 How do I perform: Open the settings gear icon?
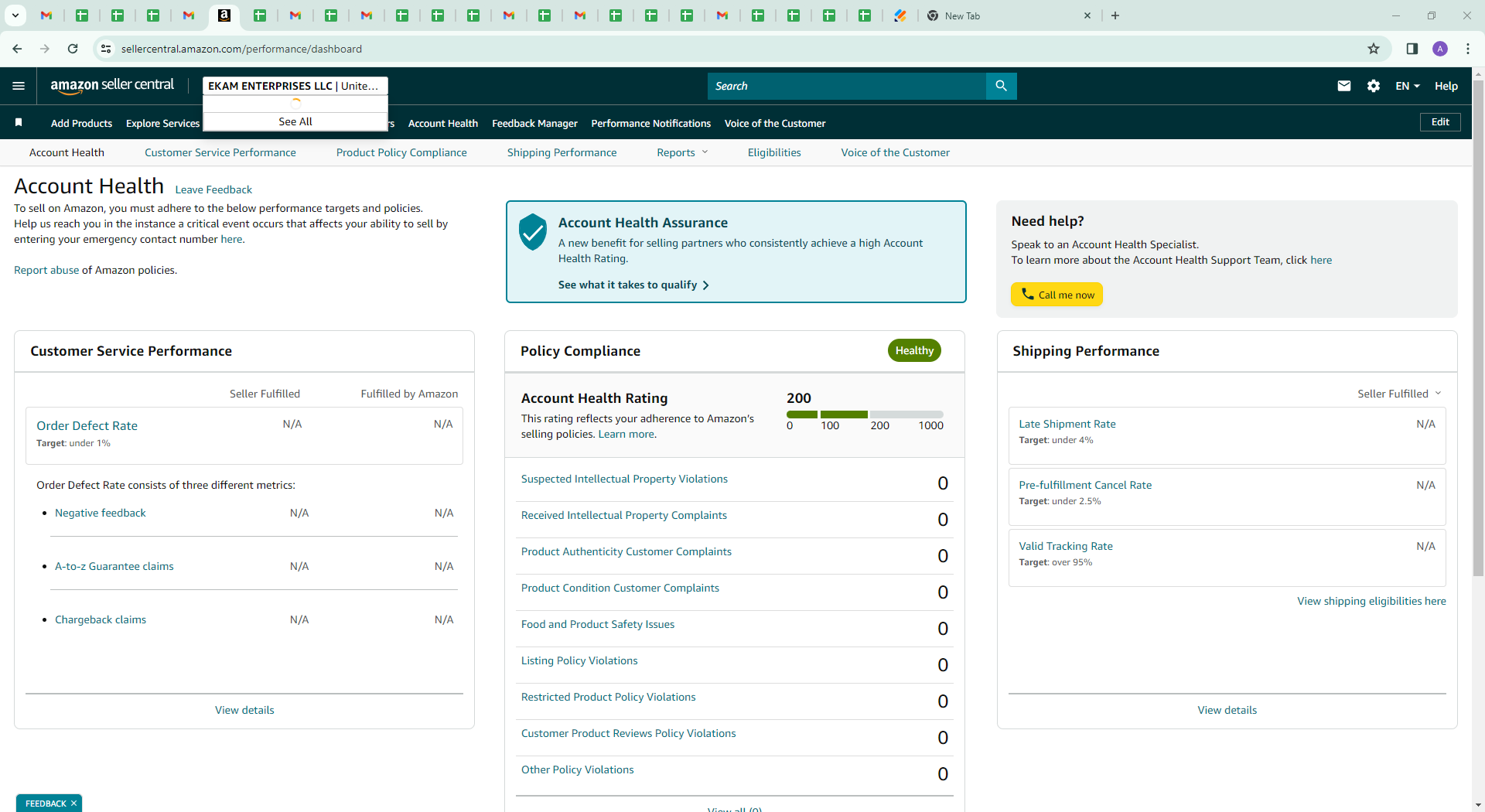1374,86
